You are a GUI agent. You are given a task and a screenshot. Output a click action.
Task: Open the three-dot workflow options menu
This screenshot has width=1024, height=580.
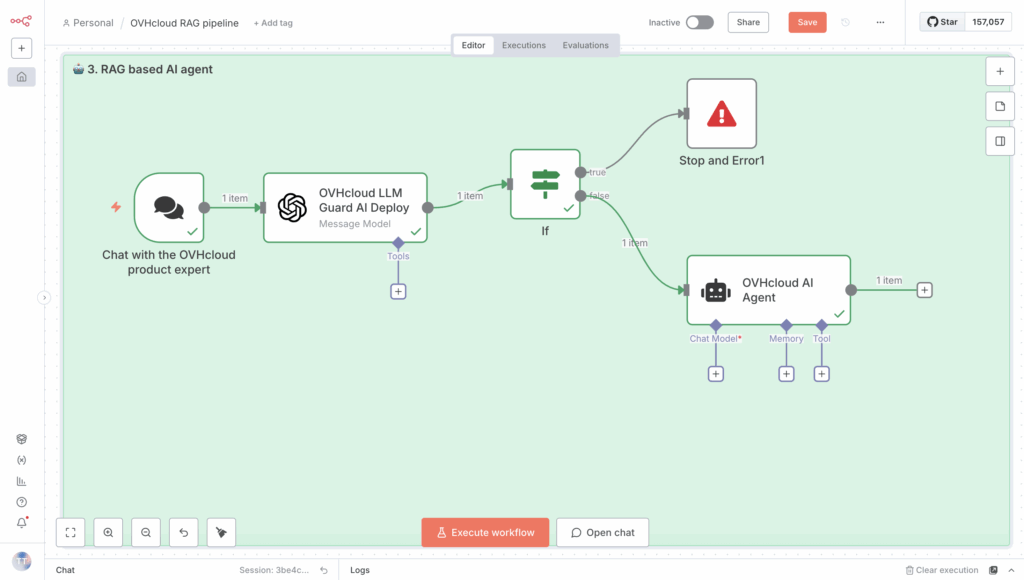pos(880,22)
